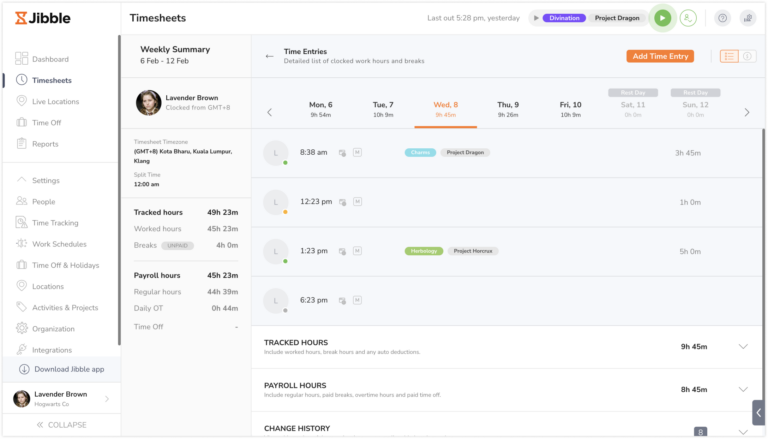
Task: Click the Change History count badge
Action: 700,432
